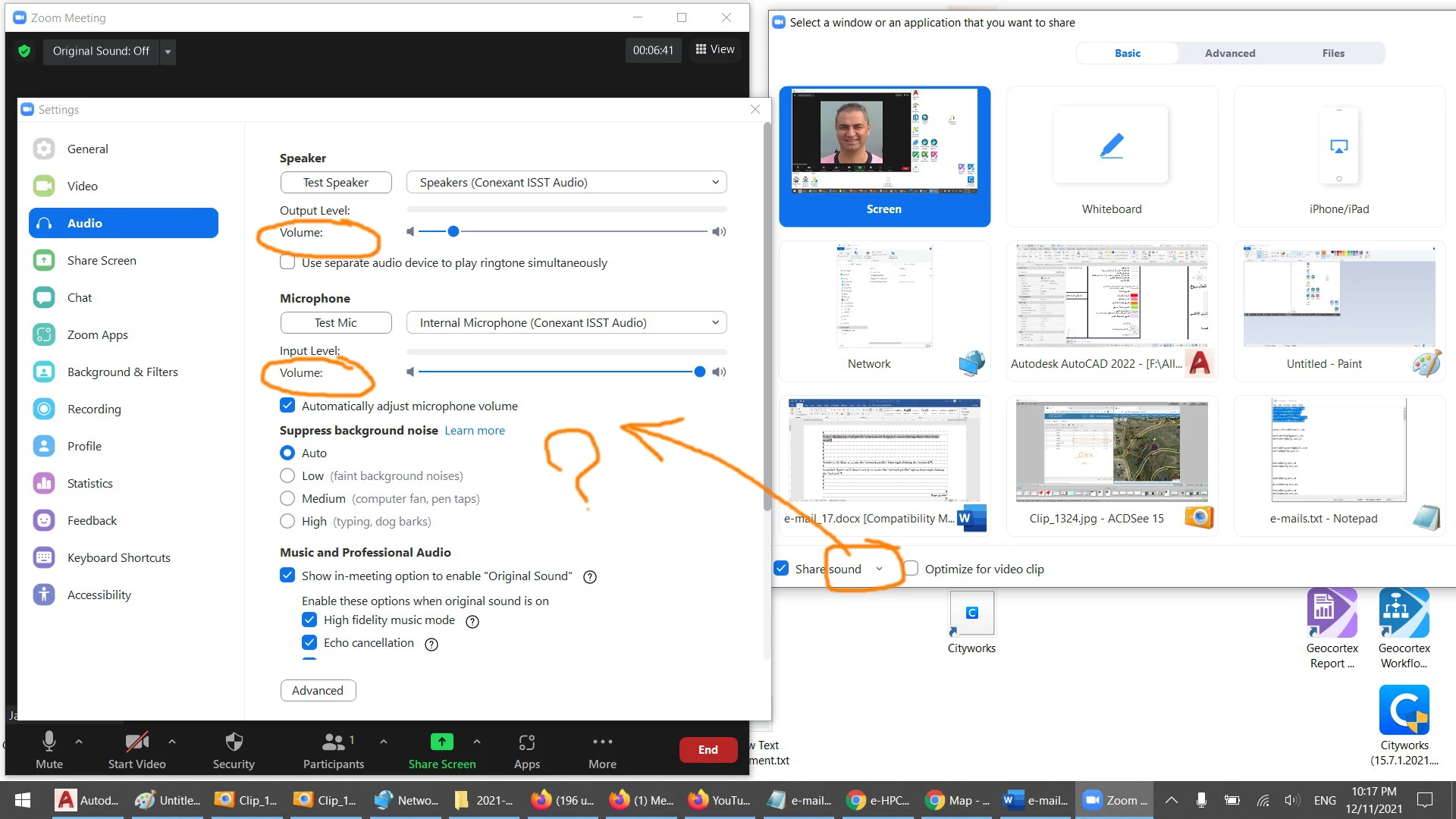Open the Learn more link
Image resolution: width=1456 pixels, height=819 pixels.
[x=474, y=430]
